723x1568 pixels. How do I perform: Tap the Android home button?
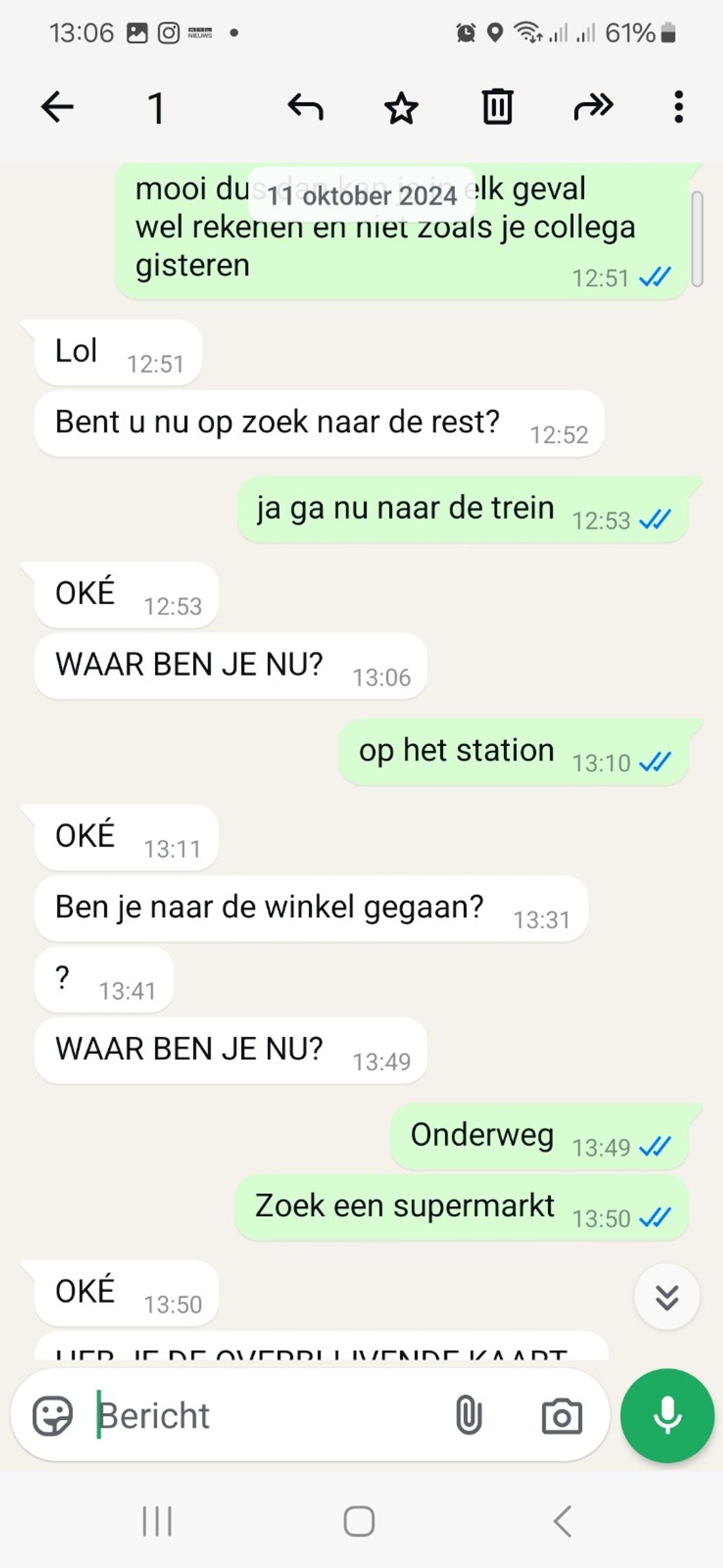(359, 1521)
